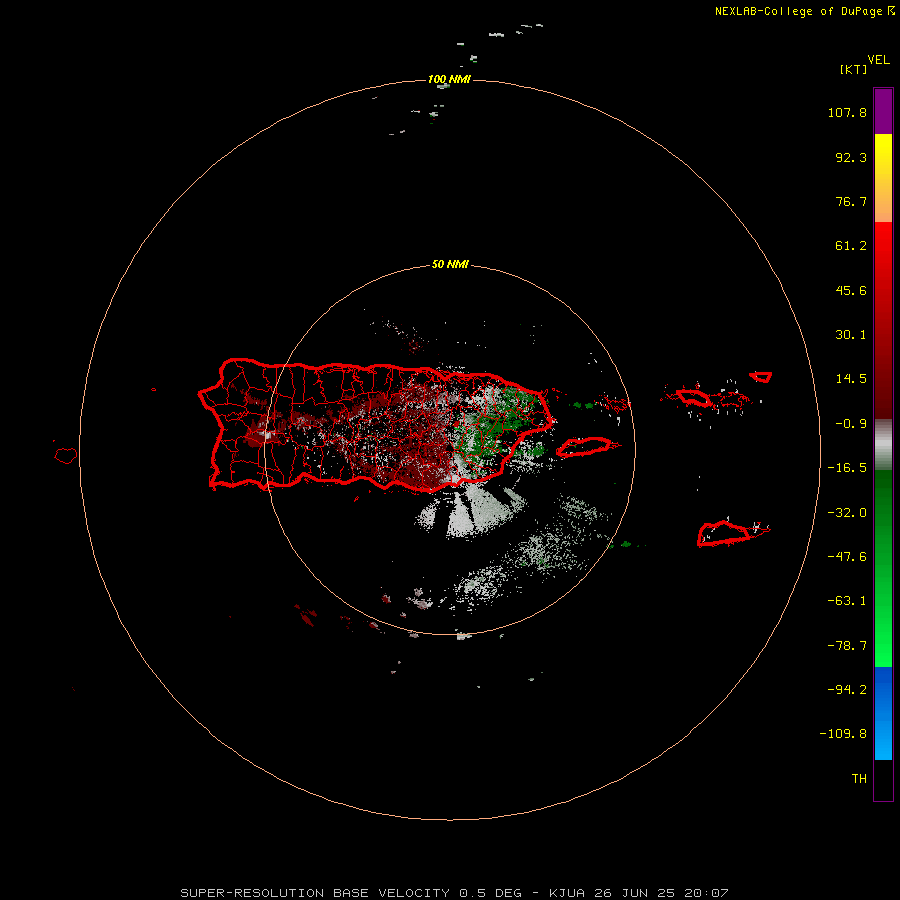Click the -47.6 velocity scale value
This screenshot has width=900, height=900.
click(847, 557)
